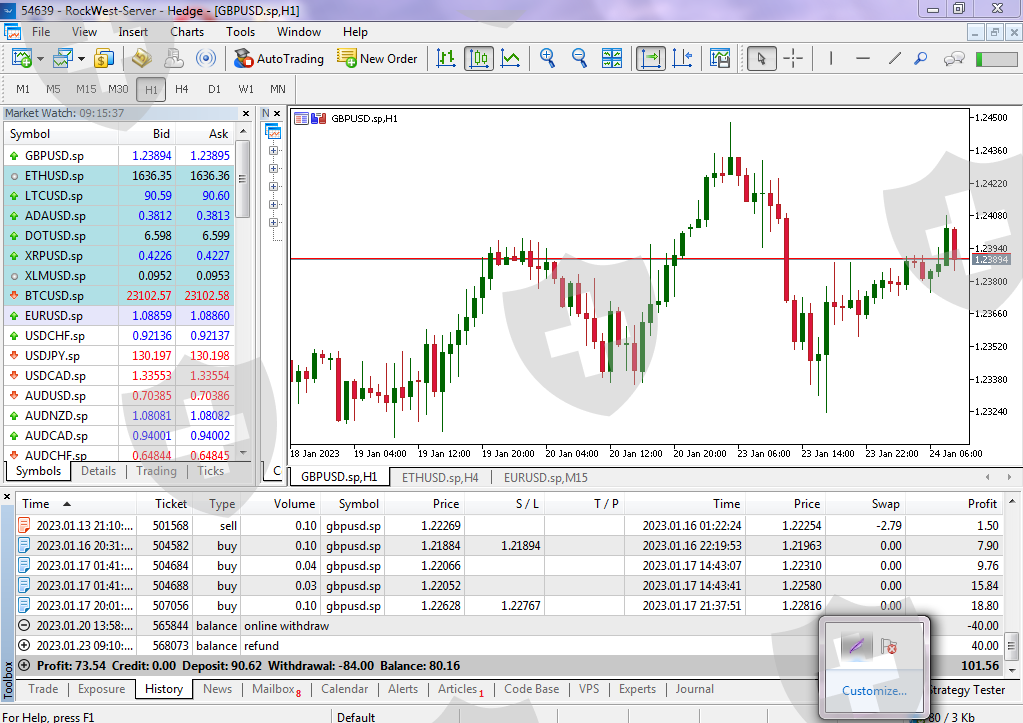
Task: Open the chart templates icon
Action: coord(720,59)
